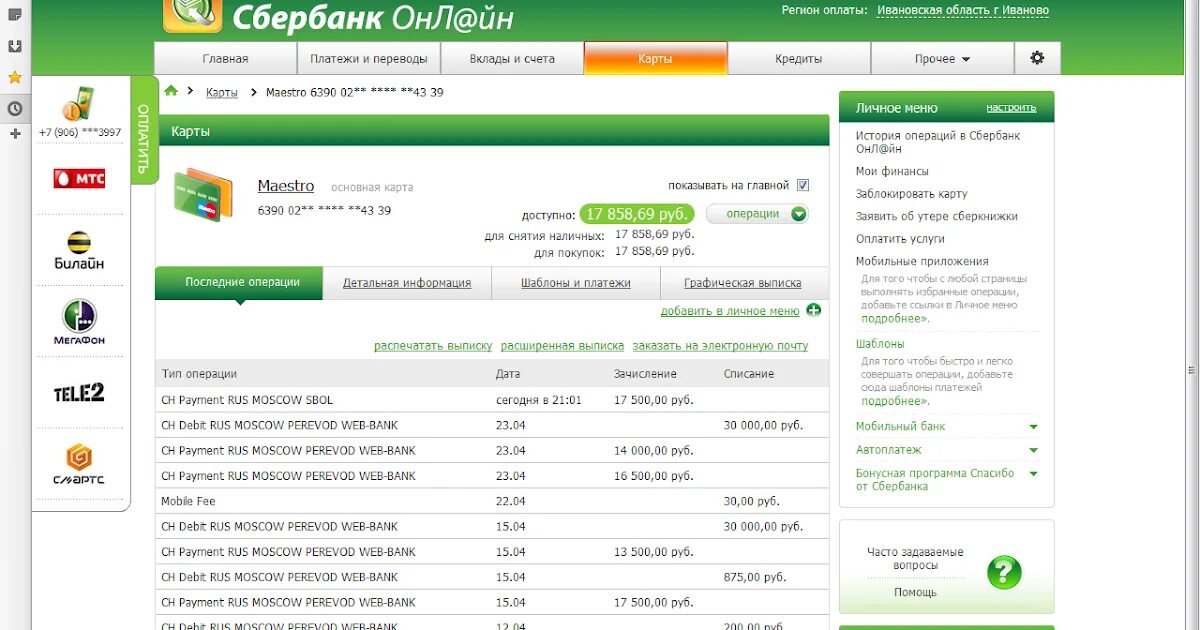This screenshot has width=1200, height=630.
Task: Click the download icon in left browser sidebar
Action: [15, 46]
